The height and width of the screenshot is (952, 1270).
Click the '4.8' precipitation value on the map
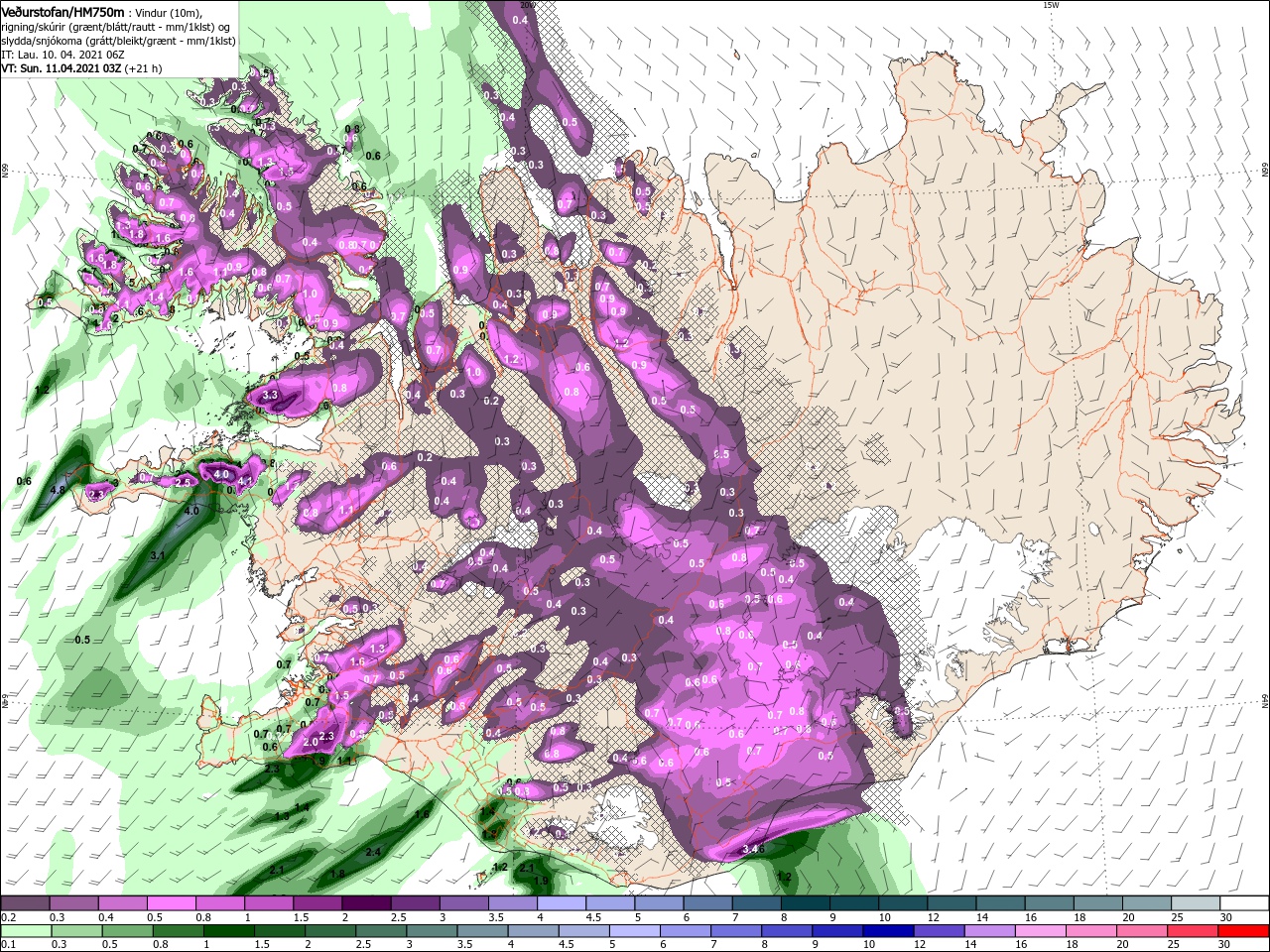[x=58, y=490]
